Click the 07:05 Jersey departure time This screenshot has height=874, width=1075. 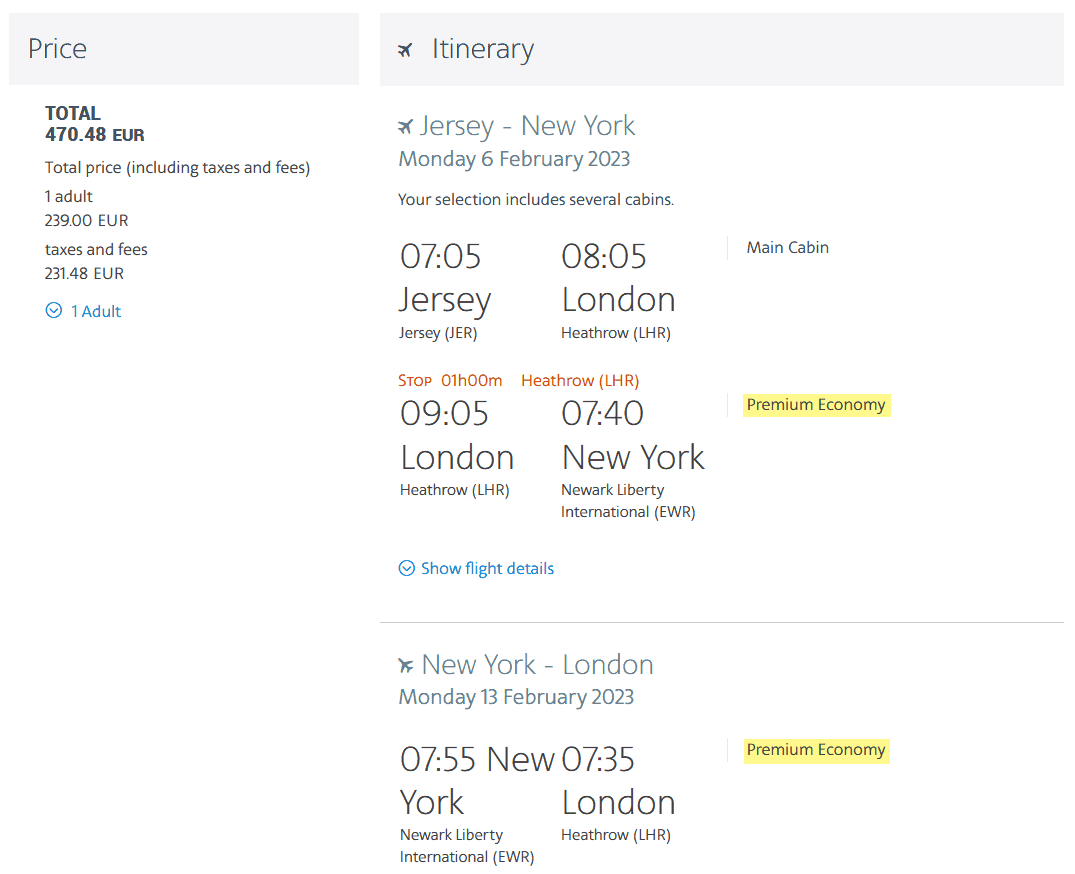(x=441, y=257)
